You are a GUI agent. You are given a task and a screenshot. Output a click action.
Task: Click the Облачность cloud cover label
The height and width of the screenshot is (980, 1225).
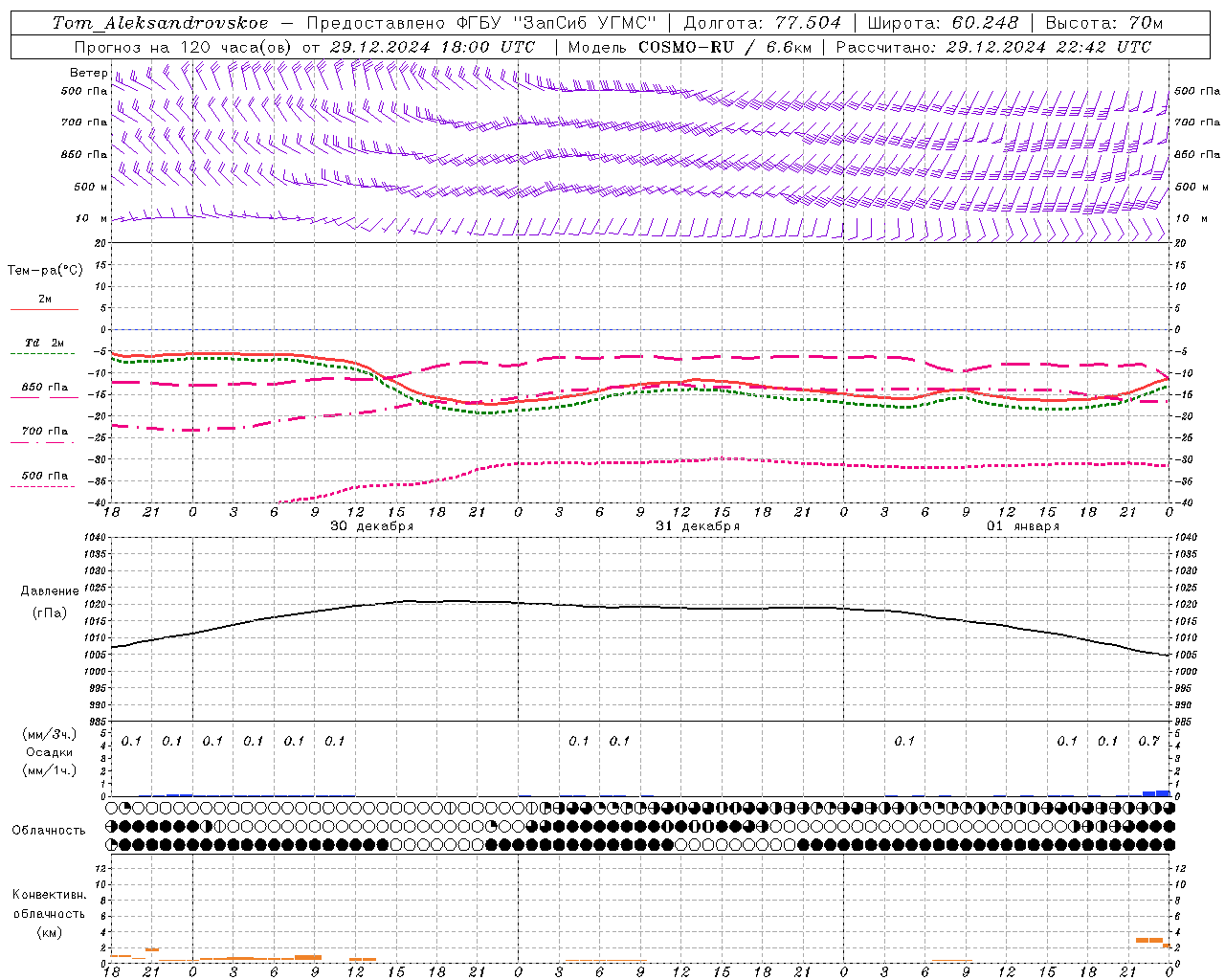tap(49, 830)
